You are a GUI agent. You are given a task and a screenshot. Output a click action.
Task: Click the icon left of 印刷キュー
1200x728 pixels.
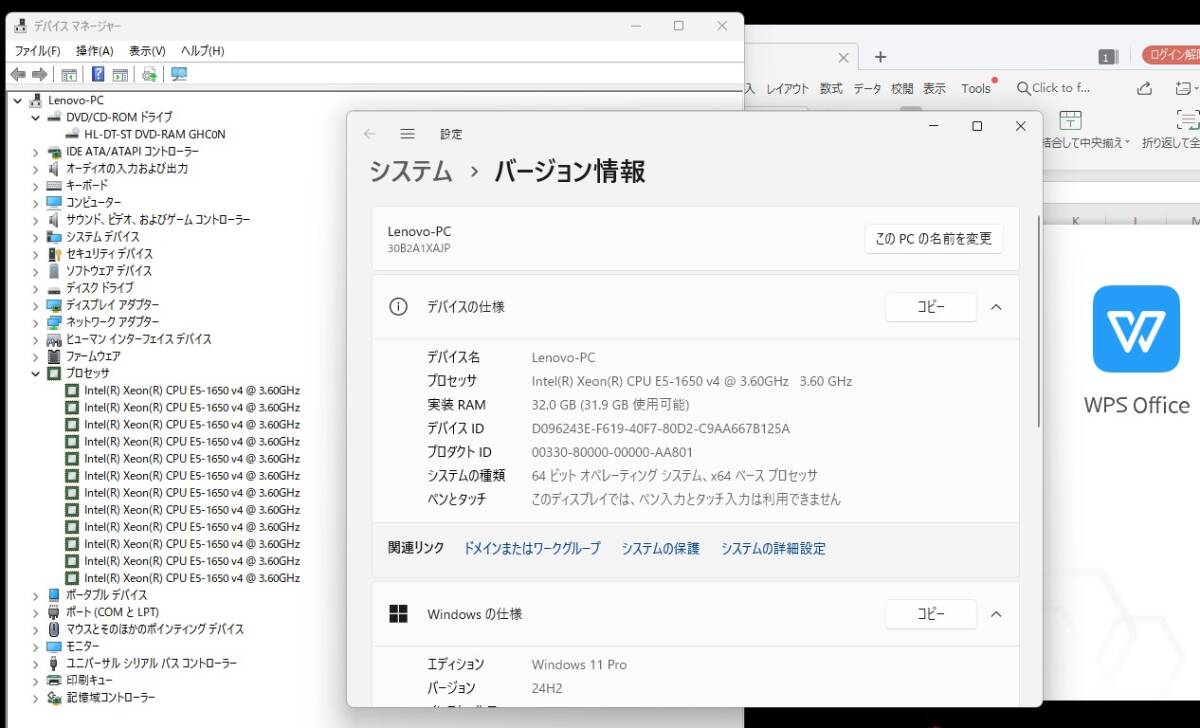coord(54,680)
